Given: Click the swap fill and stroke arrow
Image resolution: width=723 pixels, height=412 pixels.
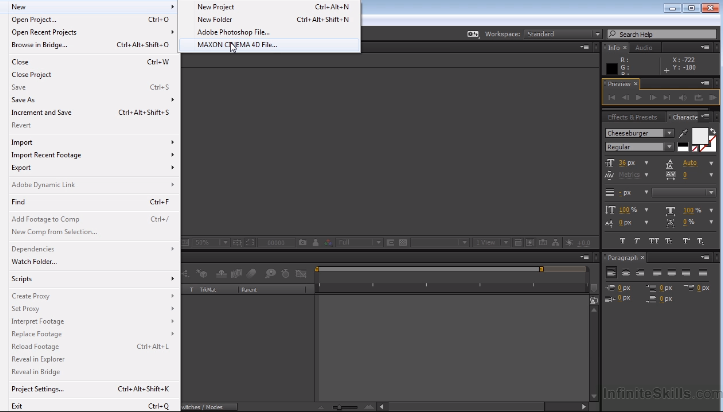Looking at the screenshot, I should pos(712,131).
